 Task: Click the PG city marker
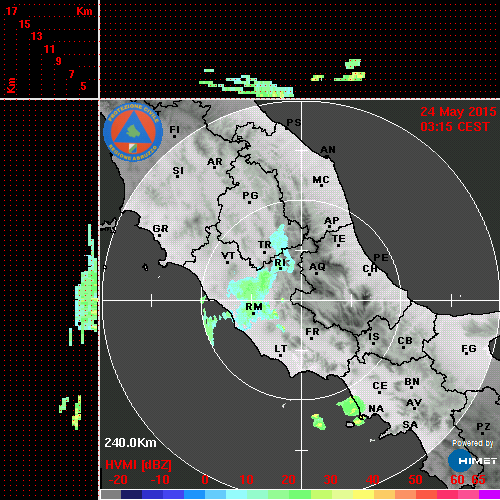click(x=249, y=202)
